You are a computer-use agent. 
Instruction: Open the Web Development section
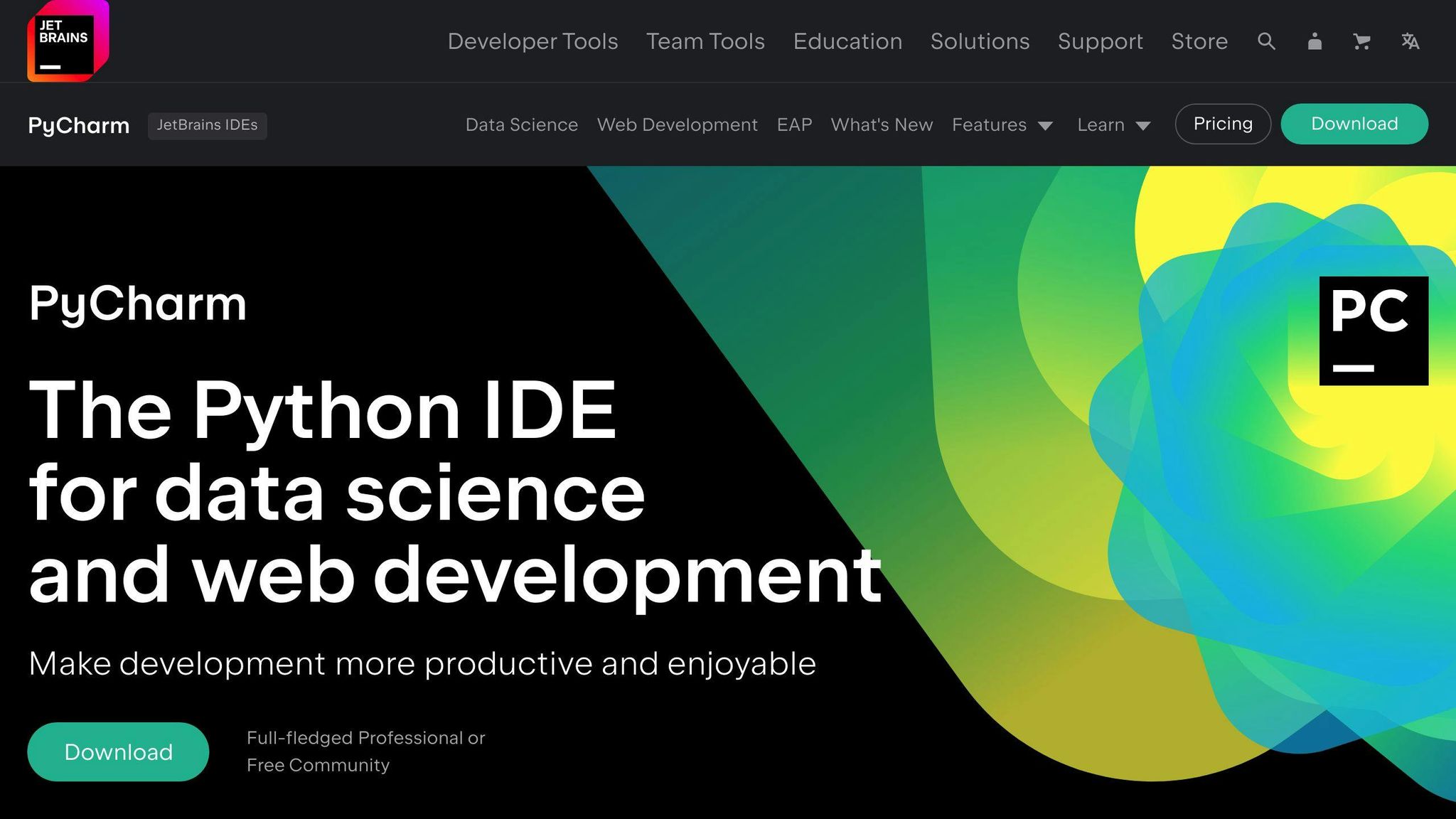pyautogui.click(x=677, y=124)
